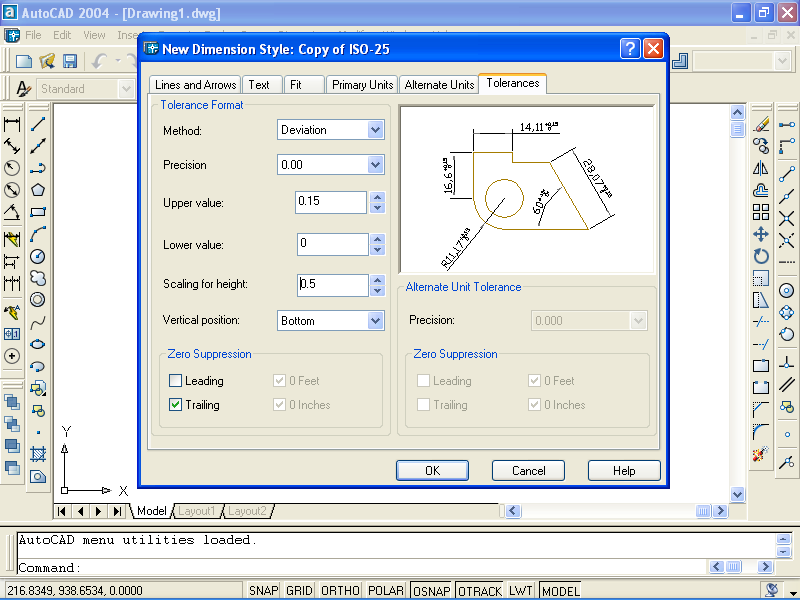Select the Erase modify tool
This screenshot has height=600, width=800.
[761, 124]
